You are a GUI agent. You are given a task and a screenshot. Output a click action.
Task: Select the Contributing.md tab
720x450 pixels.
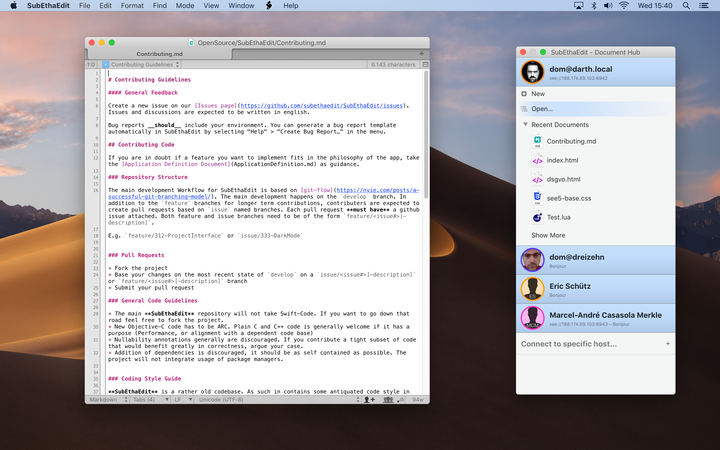click(x=159, y=54)
